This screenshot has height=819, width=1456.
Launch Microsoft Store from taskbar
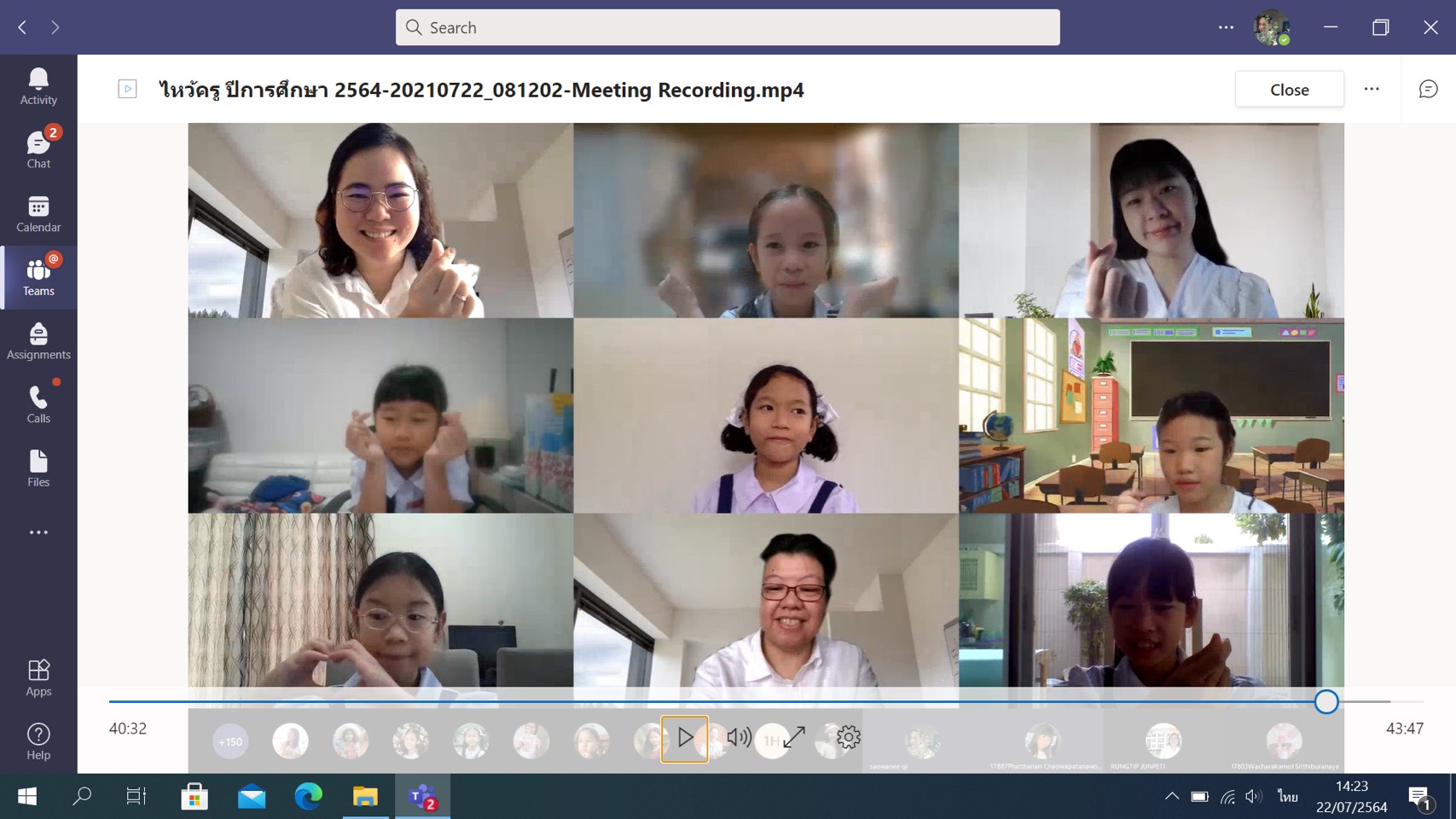pyautogui.click(x=194, y=796)
